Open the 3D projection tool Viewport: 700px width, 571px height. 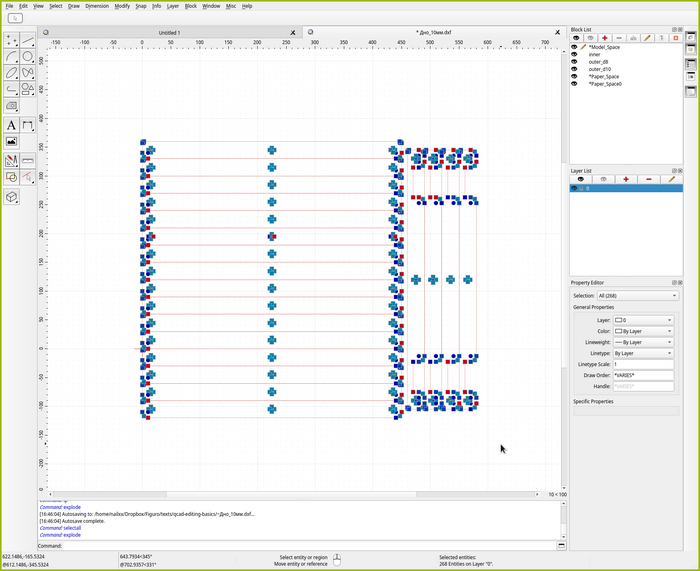11,197
